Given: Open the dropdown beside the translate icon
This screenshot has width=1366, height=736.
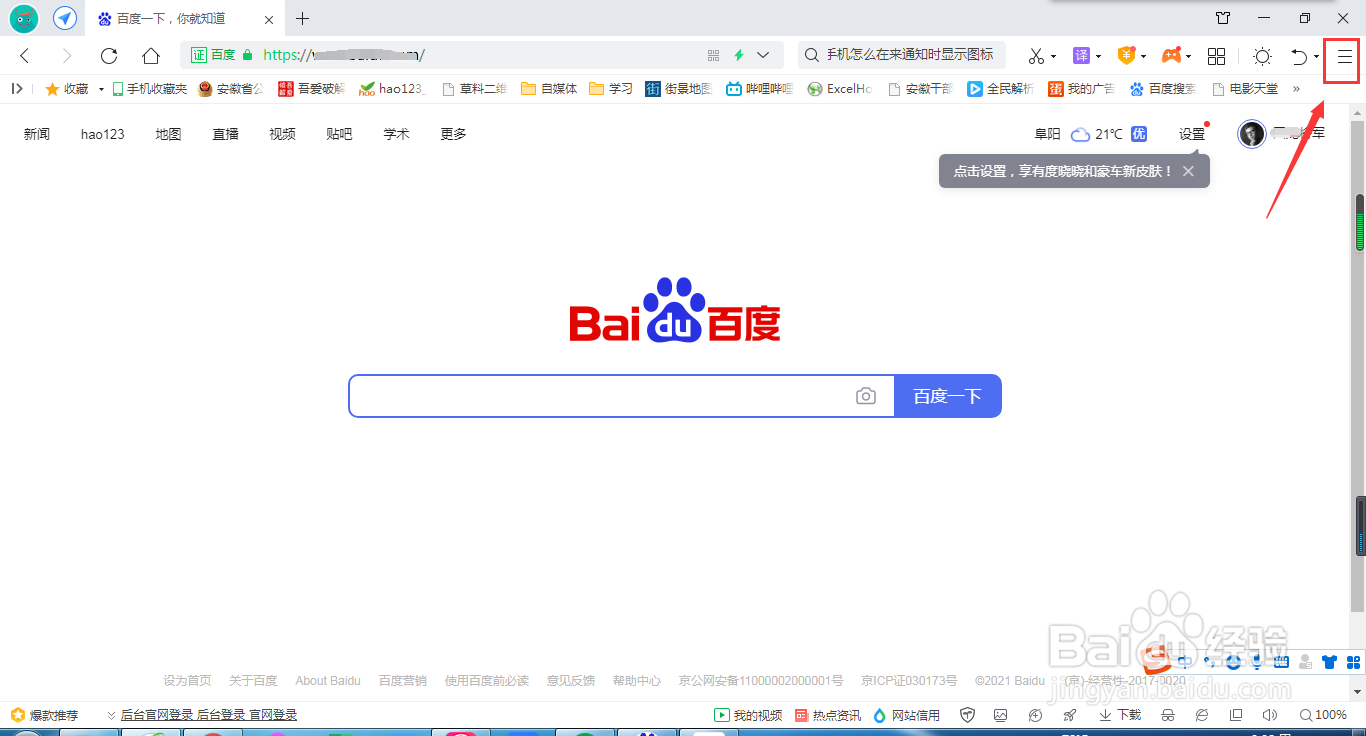Looking at the screenshot, I should pos(1098,57).
